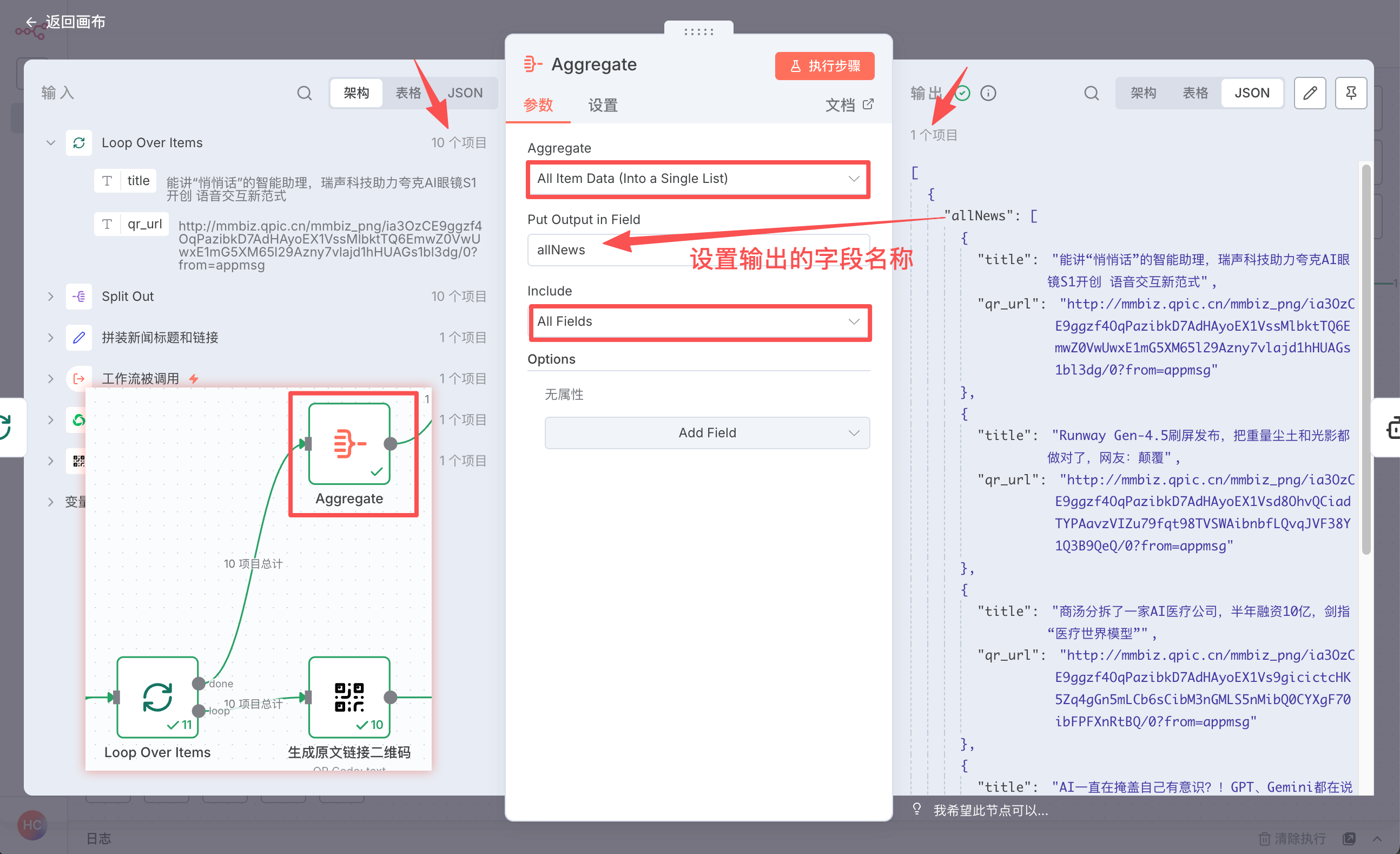
Task: Click the output JSON vertical scrollbar
Action: pos(1366,358)
